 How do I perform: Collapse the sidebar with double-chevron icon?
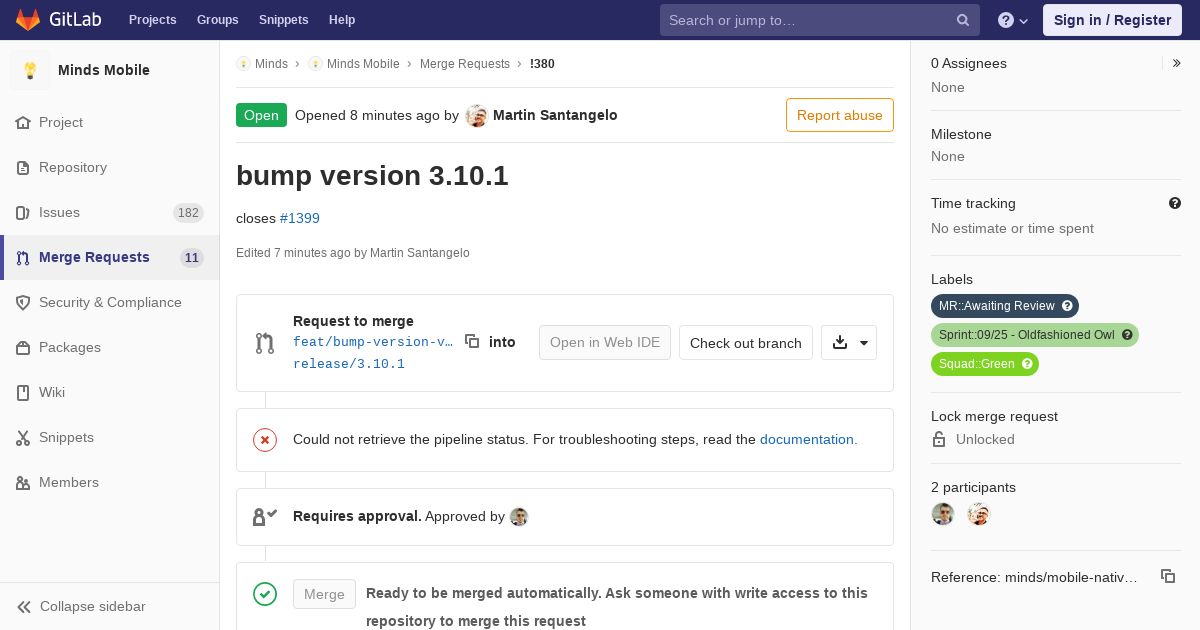click(24, 607)
